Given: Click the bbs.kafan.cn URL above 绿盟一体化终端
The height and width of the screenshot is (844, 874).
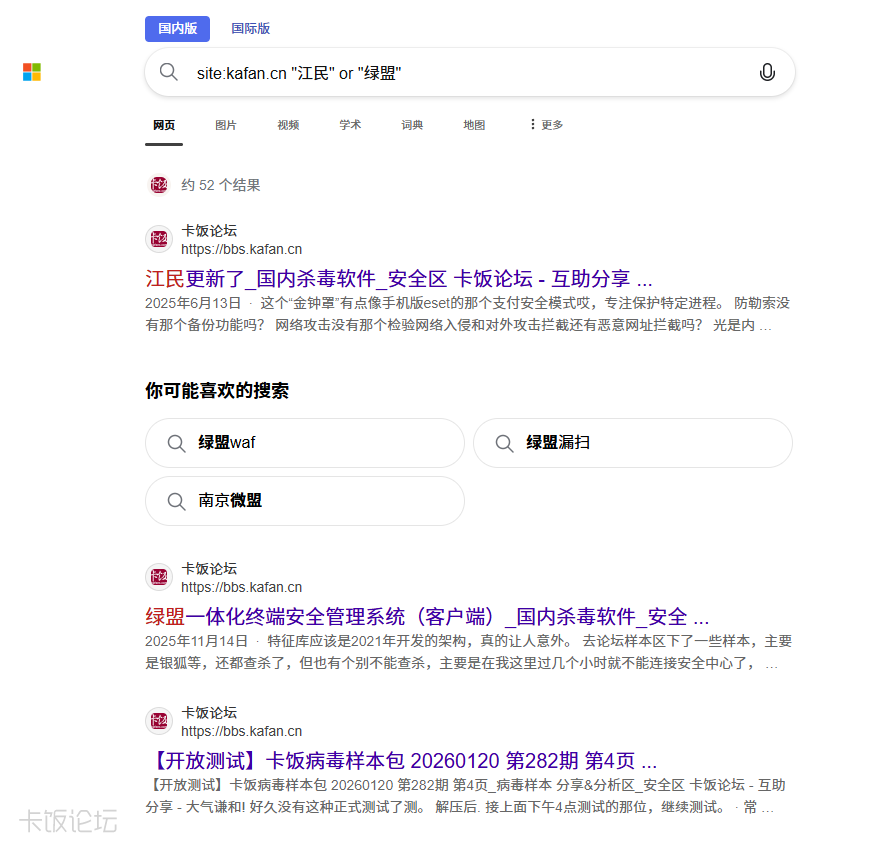Looking at the screenshot, I should (x=241, y=587).
